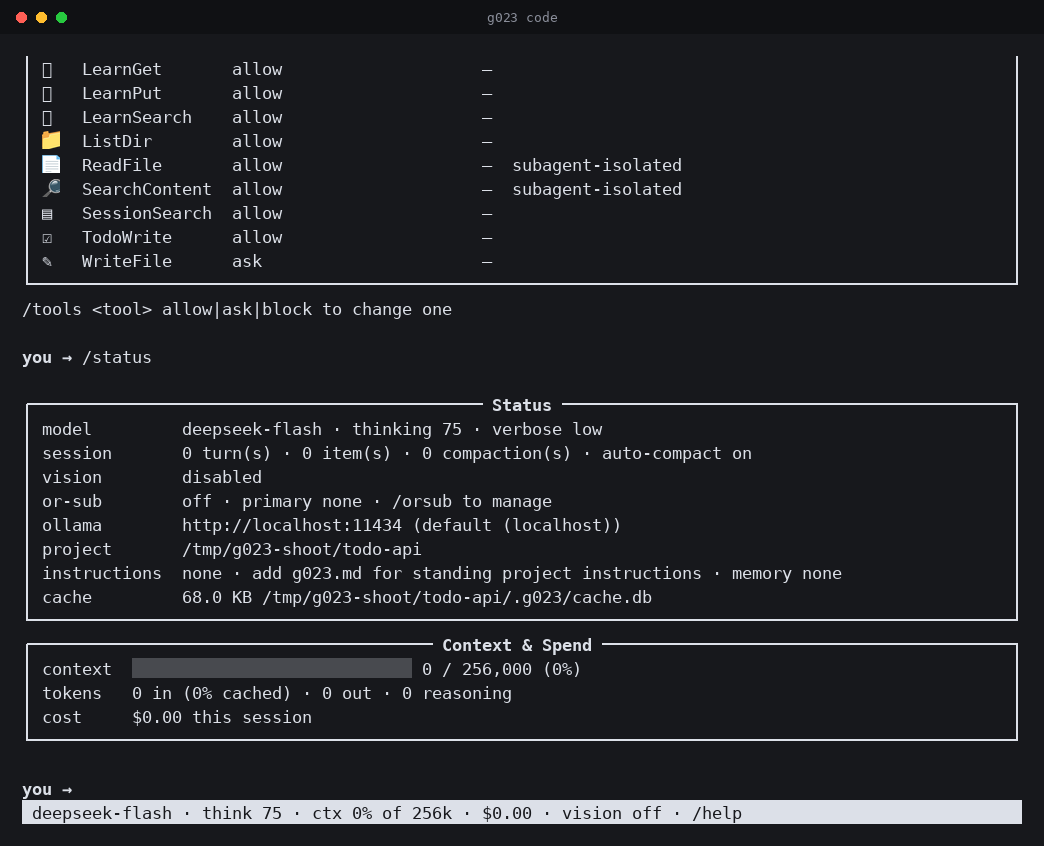
Task: Click the LearnGet tool name
Action: (x=122, y=69)
